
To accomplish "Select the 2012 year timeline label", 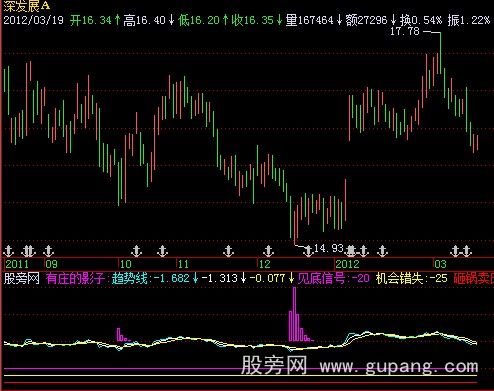I will click(347, 264).
